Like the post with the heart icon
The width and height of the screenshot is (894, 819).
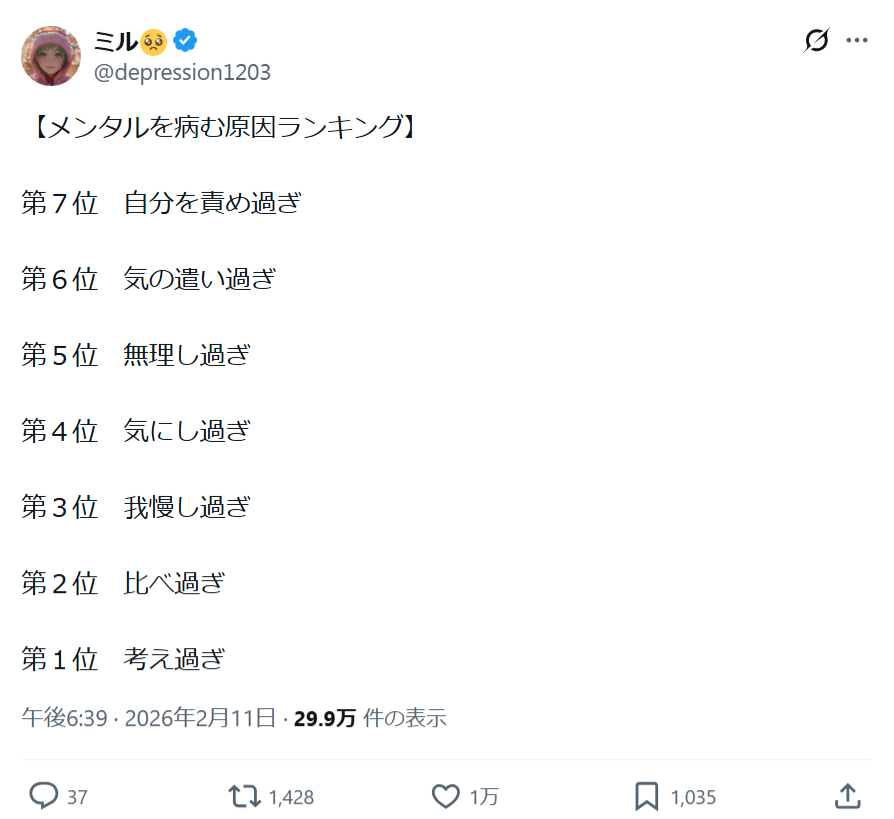pos(445,796)
